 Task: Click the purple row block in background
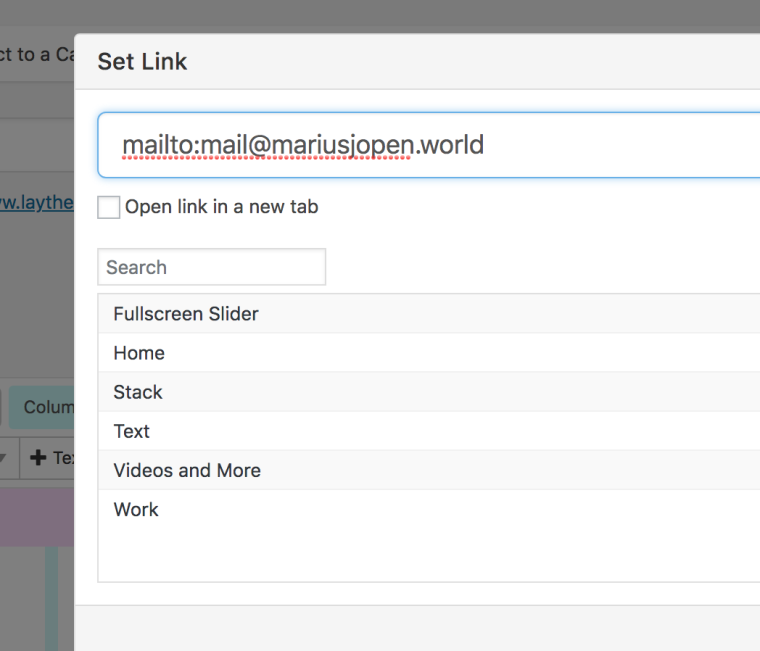tap(37, 517)
